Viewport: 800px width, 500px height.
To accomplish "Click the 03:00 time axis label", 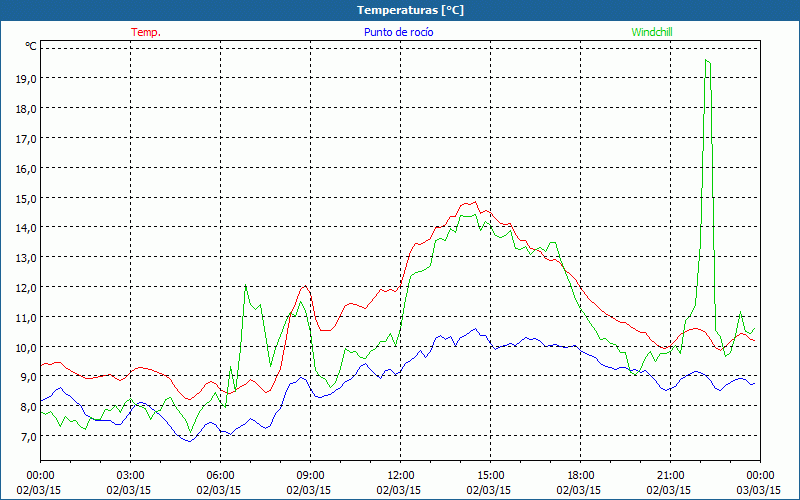I will coord(130,476).
